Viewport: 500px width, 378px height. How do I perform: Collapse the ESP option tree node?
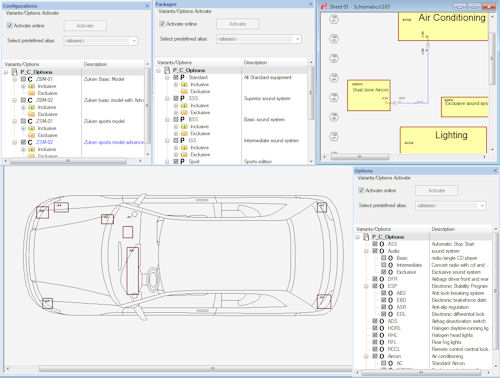366,286
